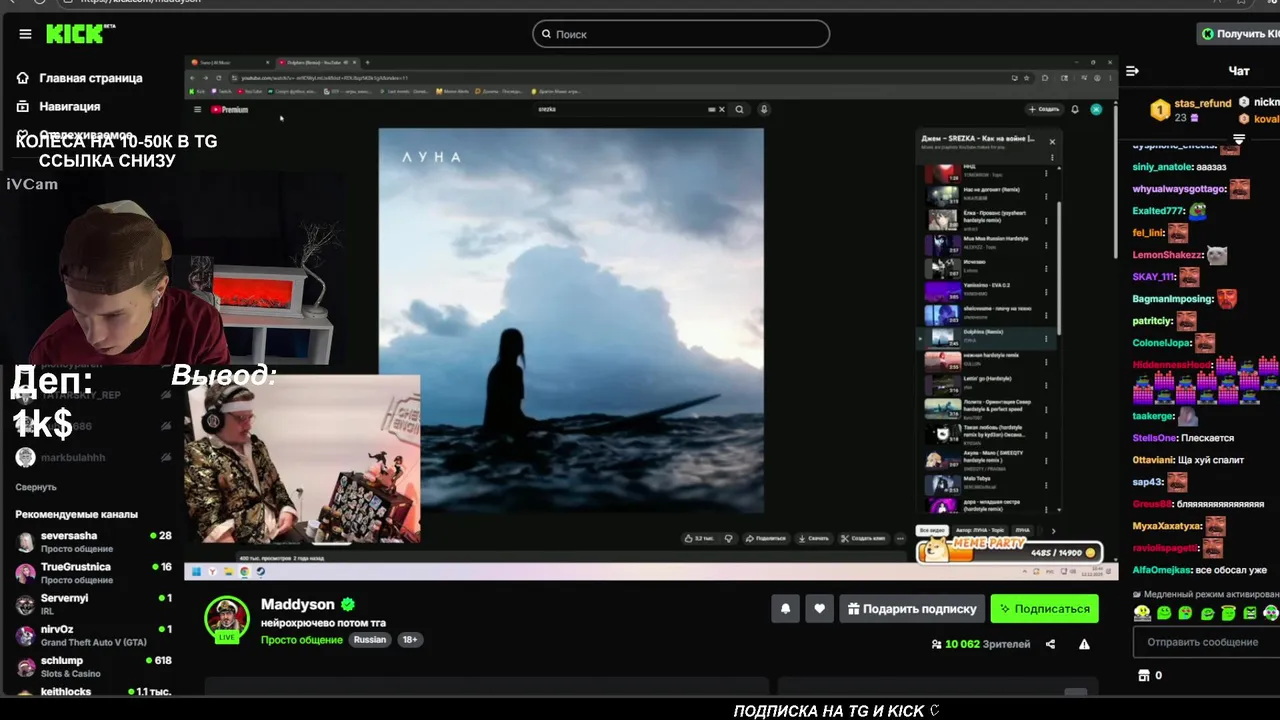Click YouTube Premium logo in streamed browser
1280x720 pixels.
229,110
